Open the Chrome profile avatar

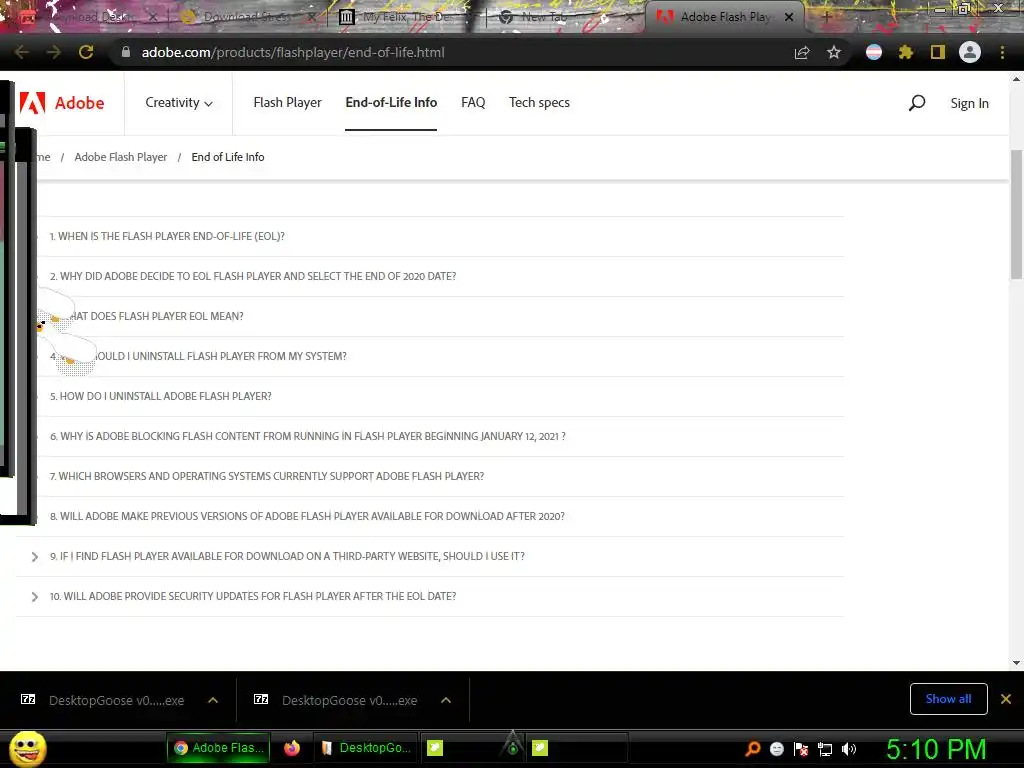click(970, 52)
